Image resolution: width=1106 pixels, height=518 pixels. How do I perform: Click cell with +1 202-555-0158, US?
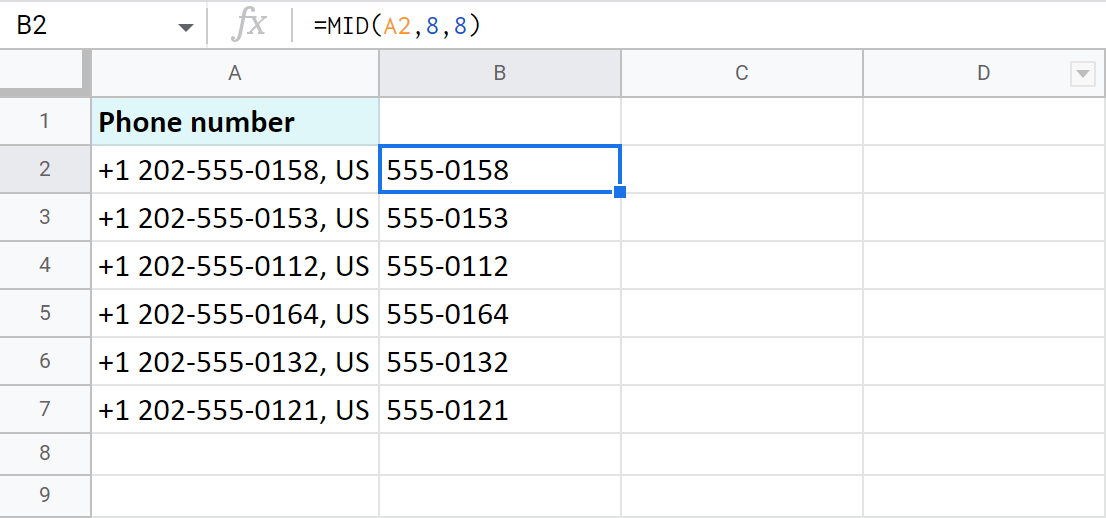point(235,170)
